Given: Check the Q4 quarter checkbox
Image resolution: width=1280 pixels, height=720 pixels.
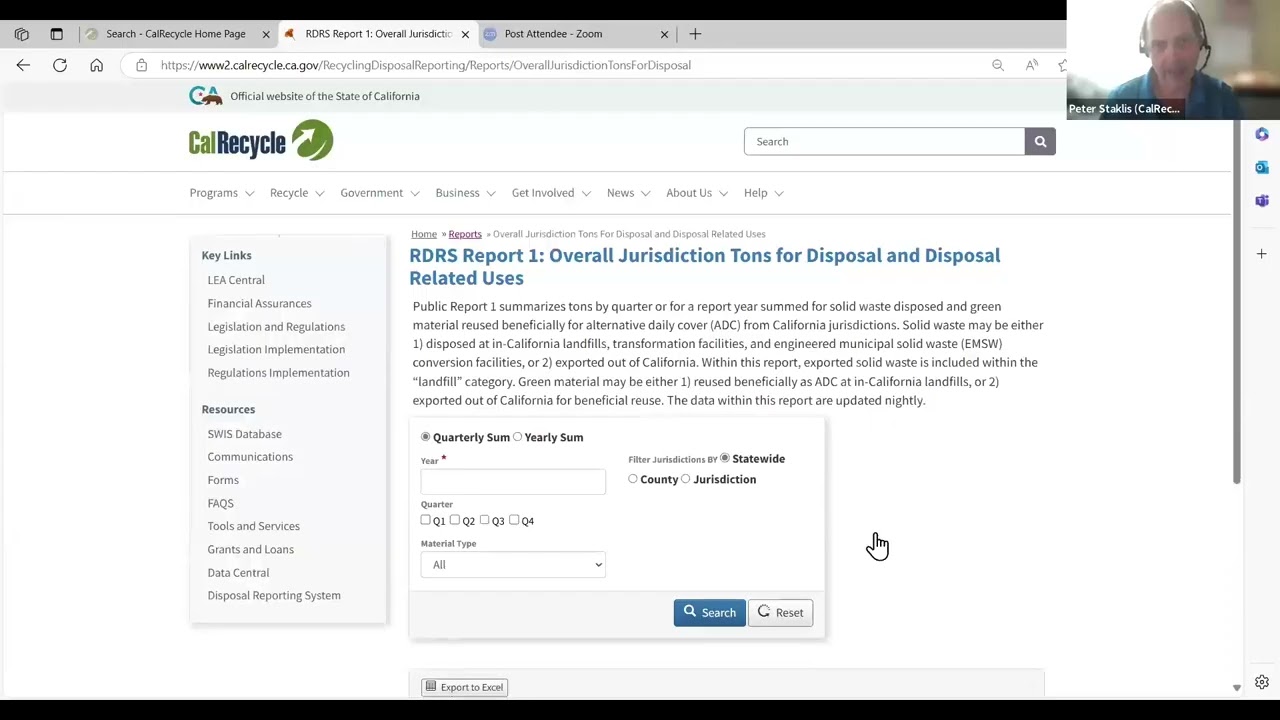Looking at the screenshot, I should (514, 520).
